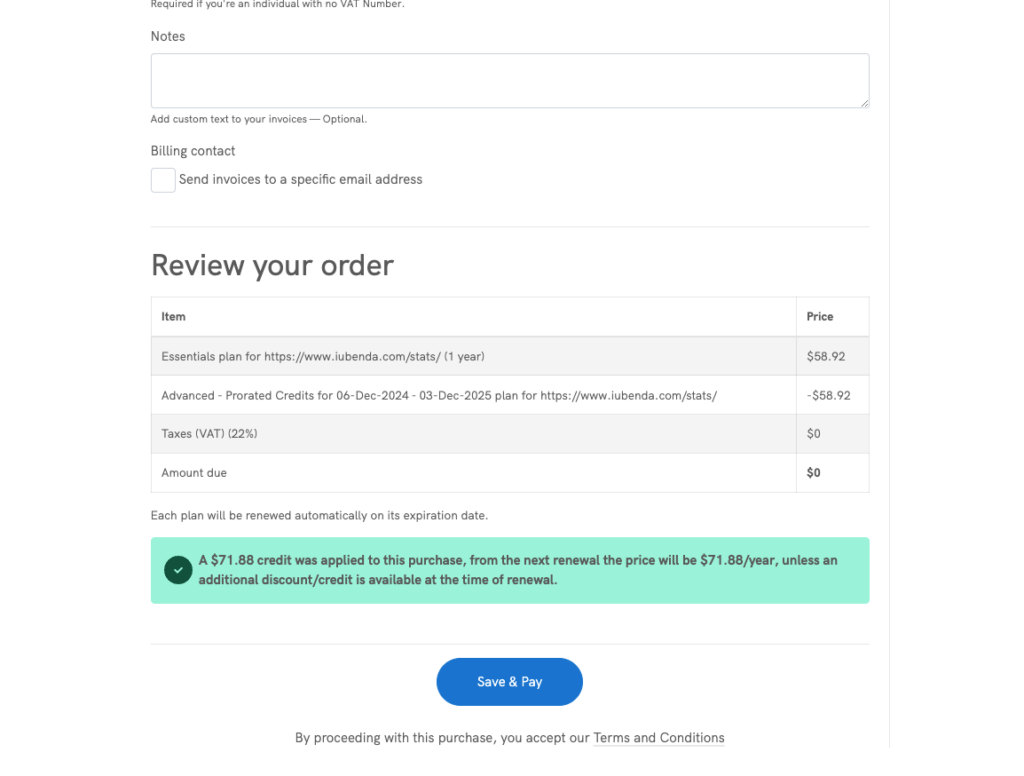Click the bold $0 amount due value

(x=814, y=473)
